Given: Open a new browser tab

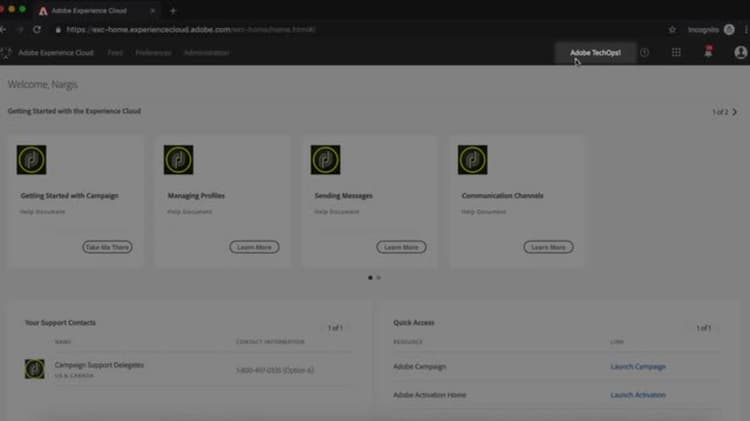Looking at the screenshot, I should pyautogui.click(x=173, y=11).
